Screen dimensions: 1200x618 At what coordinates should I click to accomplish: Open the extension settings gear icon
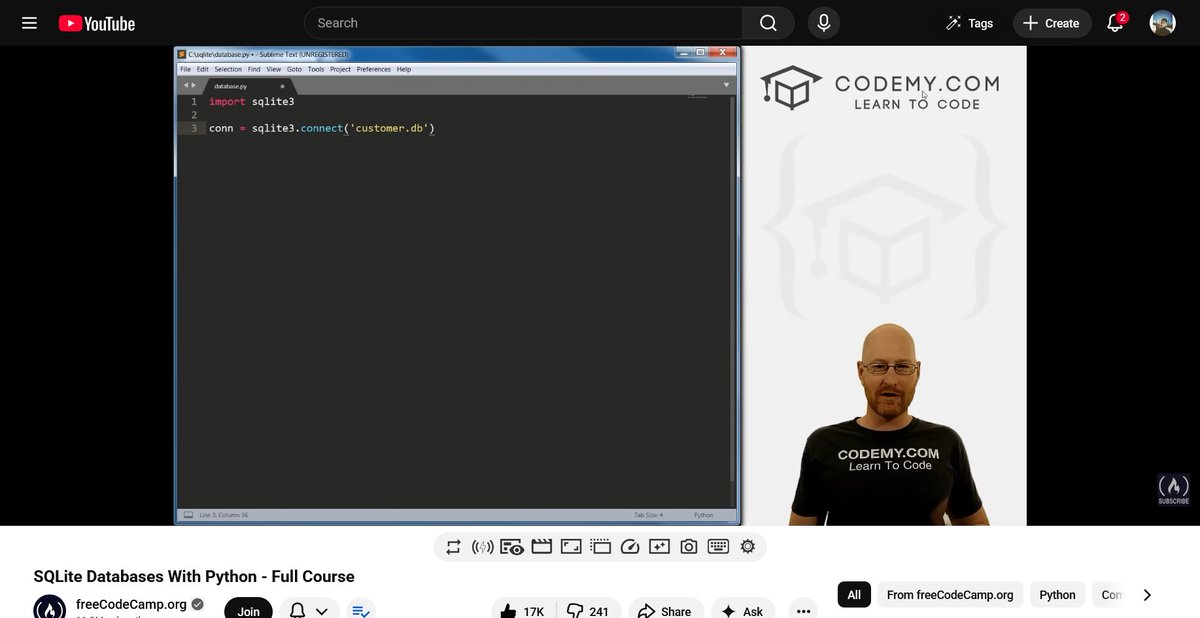click(747, 547)
